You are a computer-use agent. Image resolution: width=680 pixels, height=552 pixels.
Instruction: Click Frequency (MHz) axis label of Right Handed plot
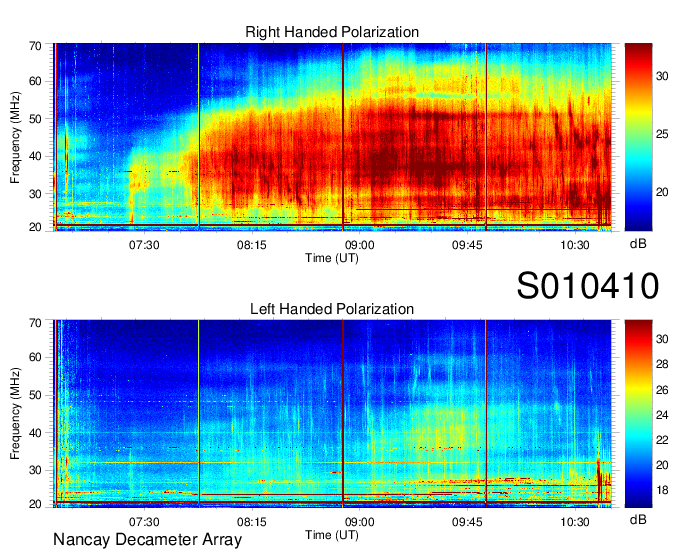click(15, 137)
